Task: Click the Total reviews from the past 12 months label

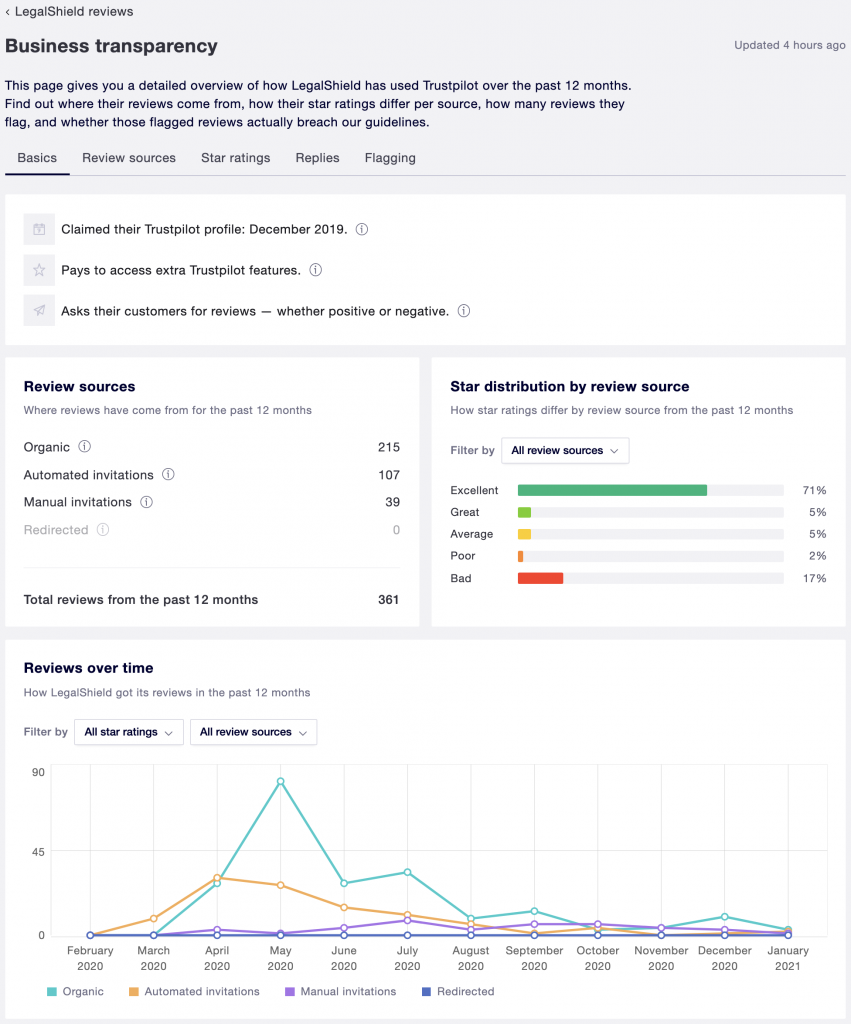Action: click(x=141, y=600)
